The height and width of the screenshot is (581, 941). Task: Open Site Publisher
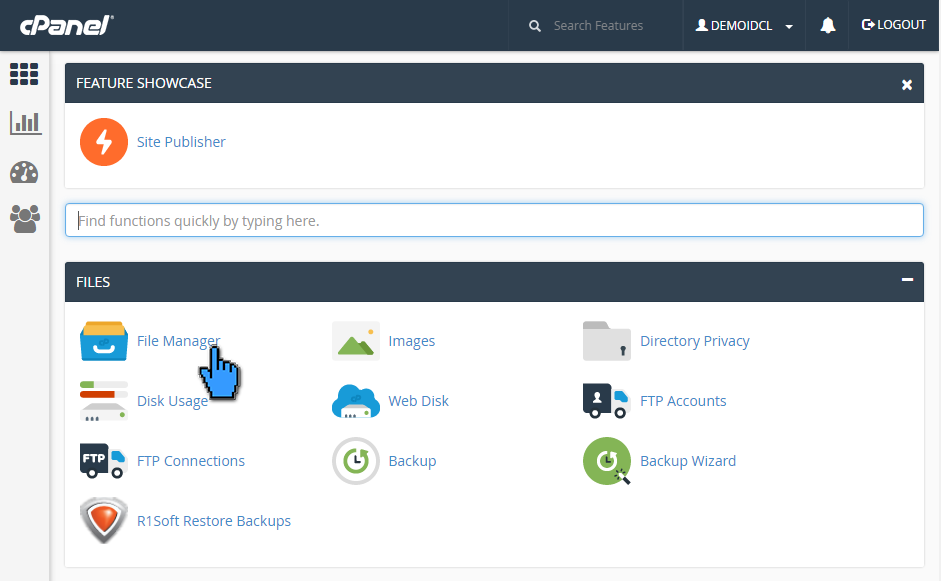pos(181,141)
